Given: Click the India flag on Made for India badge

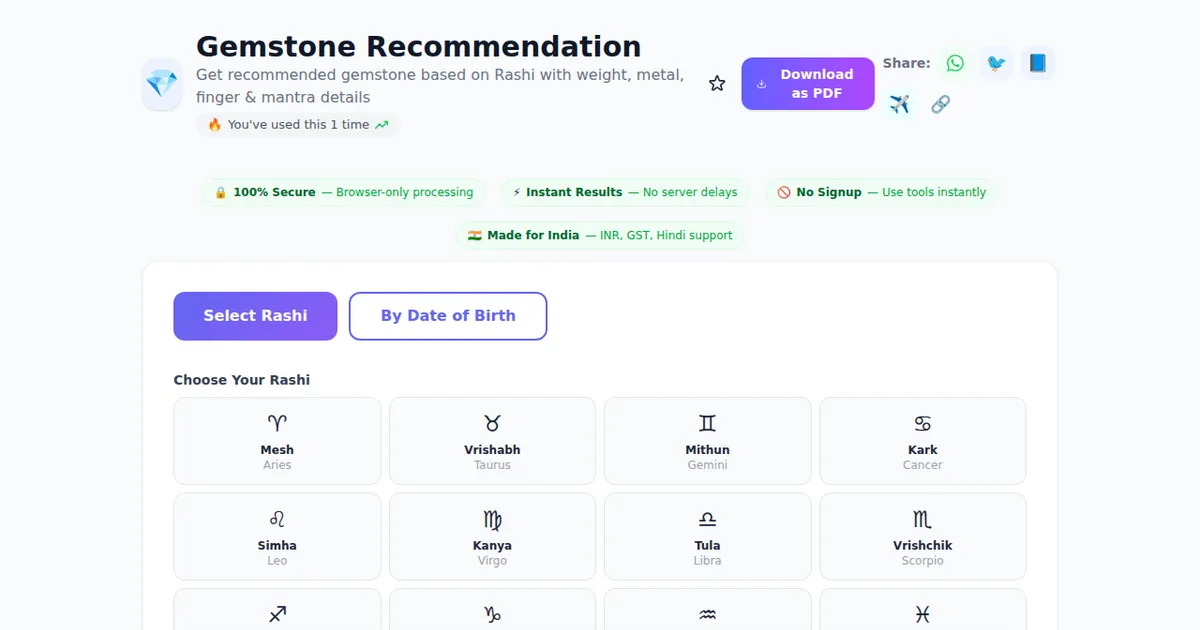Looking at the screenshot, I should click(x=475, y=235).
